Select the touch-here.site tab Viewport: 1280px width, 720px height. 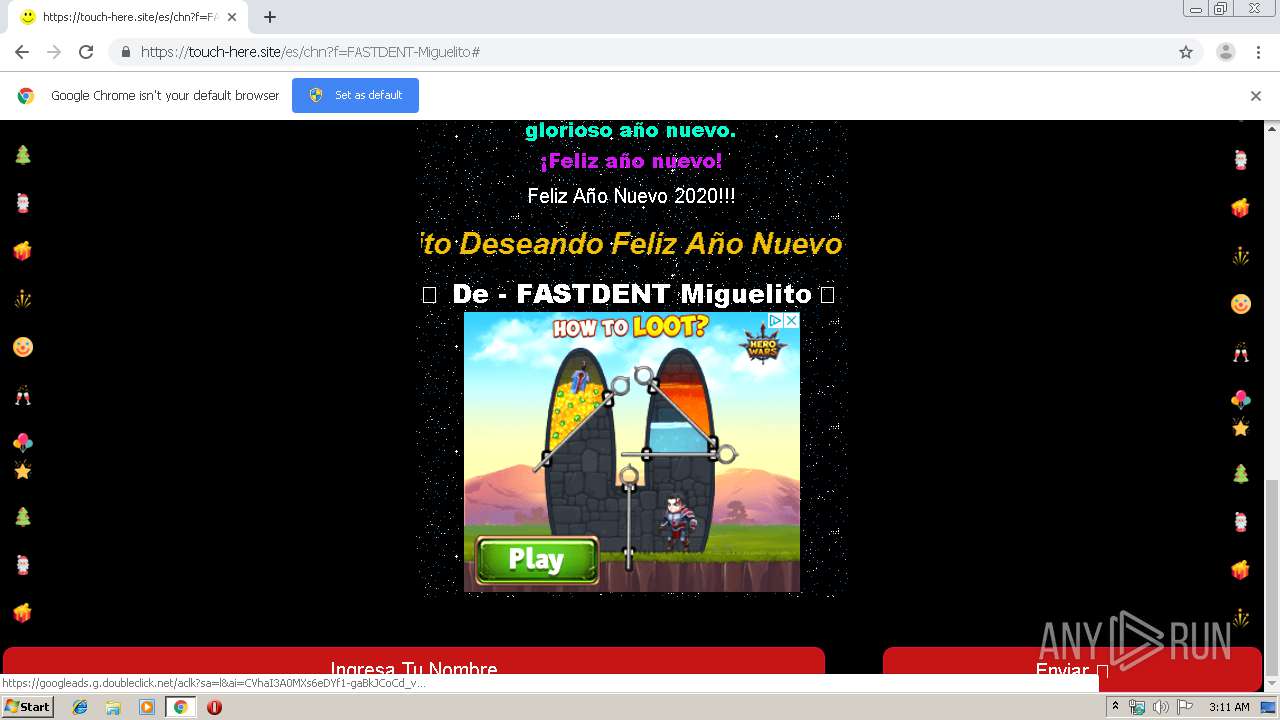pyautogui.click(x=126, y=17)
